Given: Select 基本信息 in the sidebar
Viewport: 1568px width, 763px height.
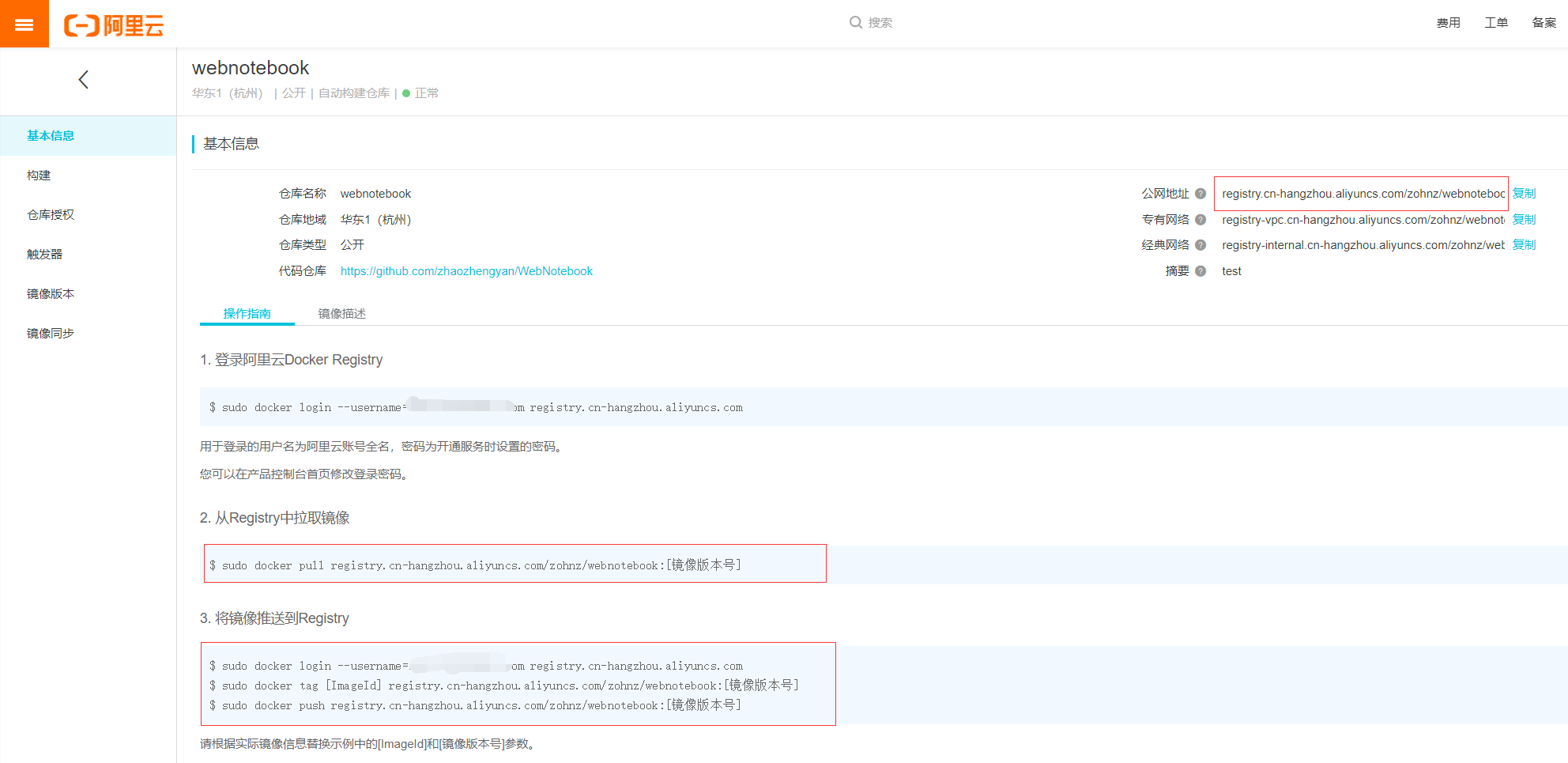Looking at the screenshot, I should [88, 136].
